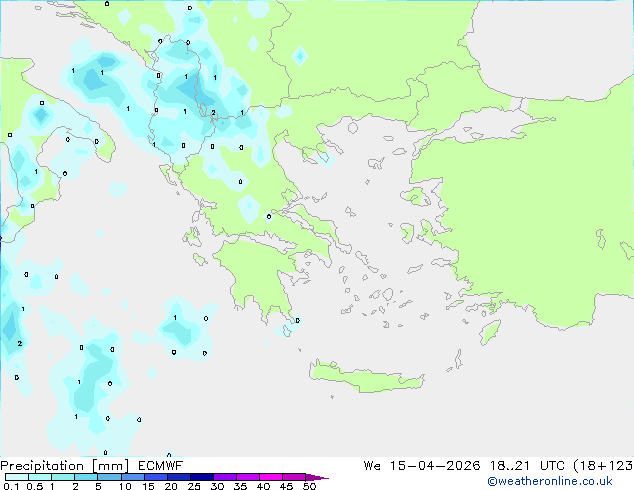Click the 'UTC' label in footer

point(552,466)
